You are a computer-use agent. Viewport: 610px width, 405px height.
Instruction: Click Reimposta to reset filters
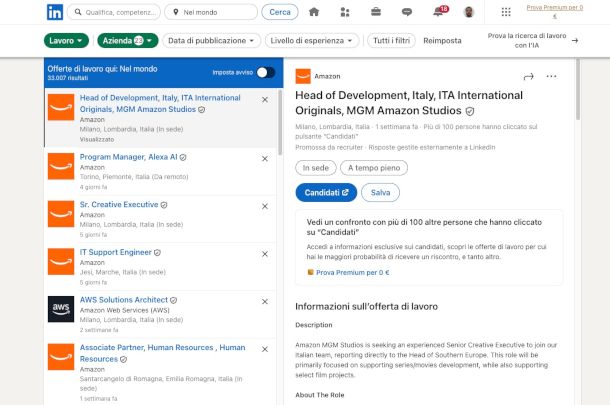442,40
